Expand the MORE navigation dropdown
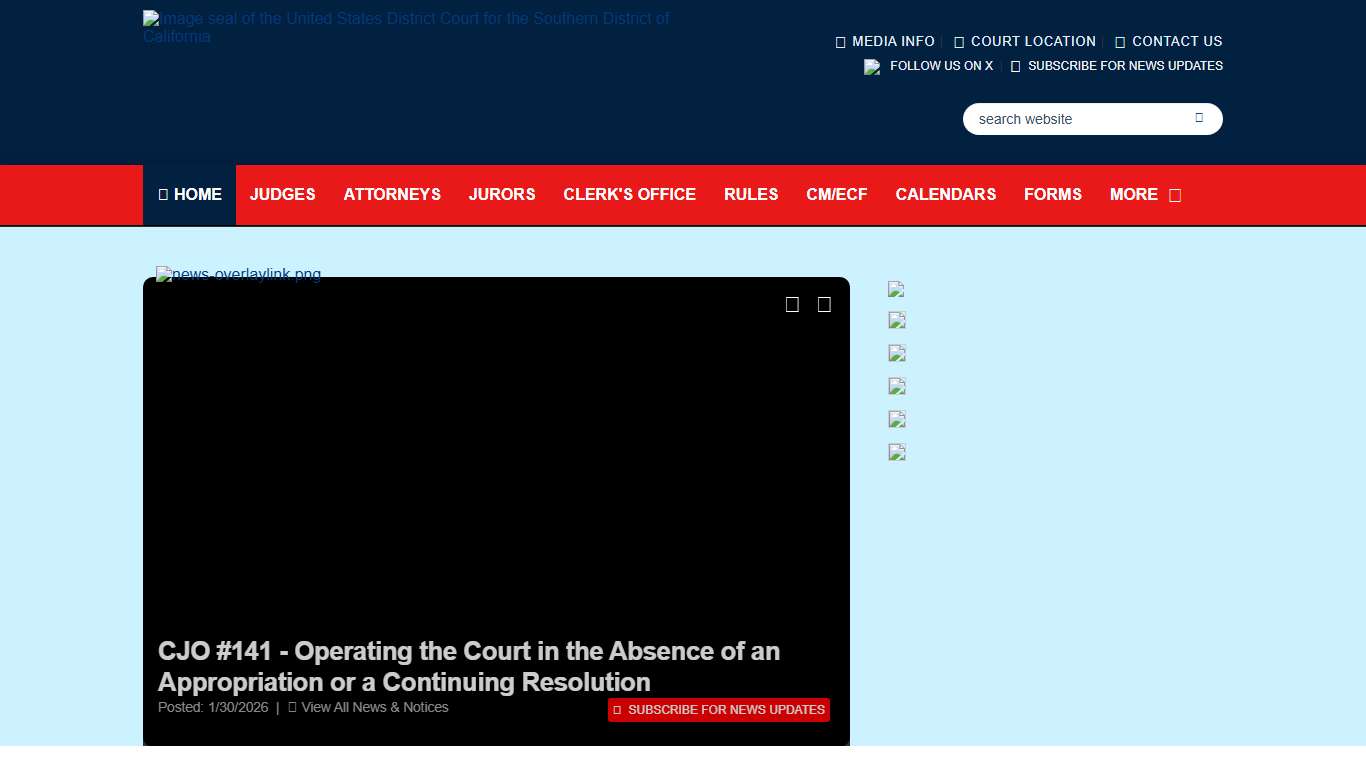The image size is (1366, 768). click(1145, 194)
